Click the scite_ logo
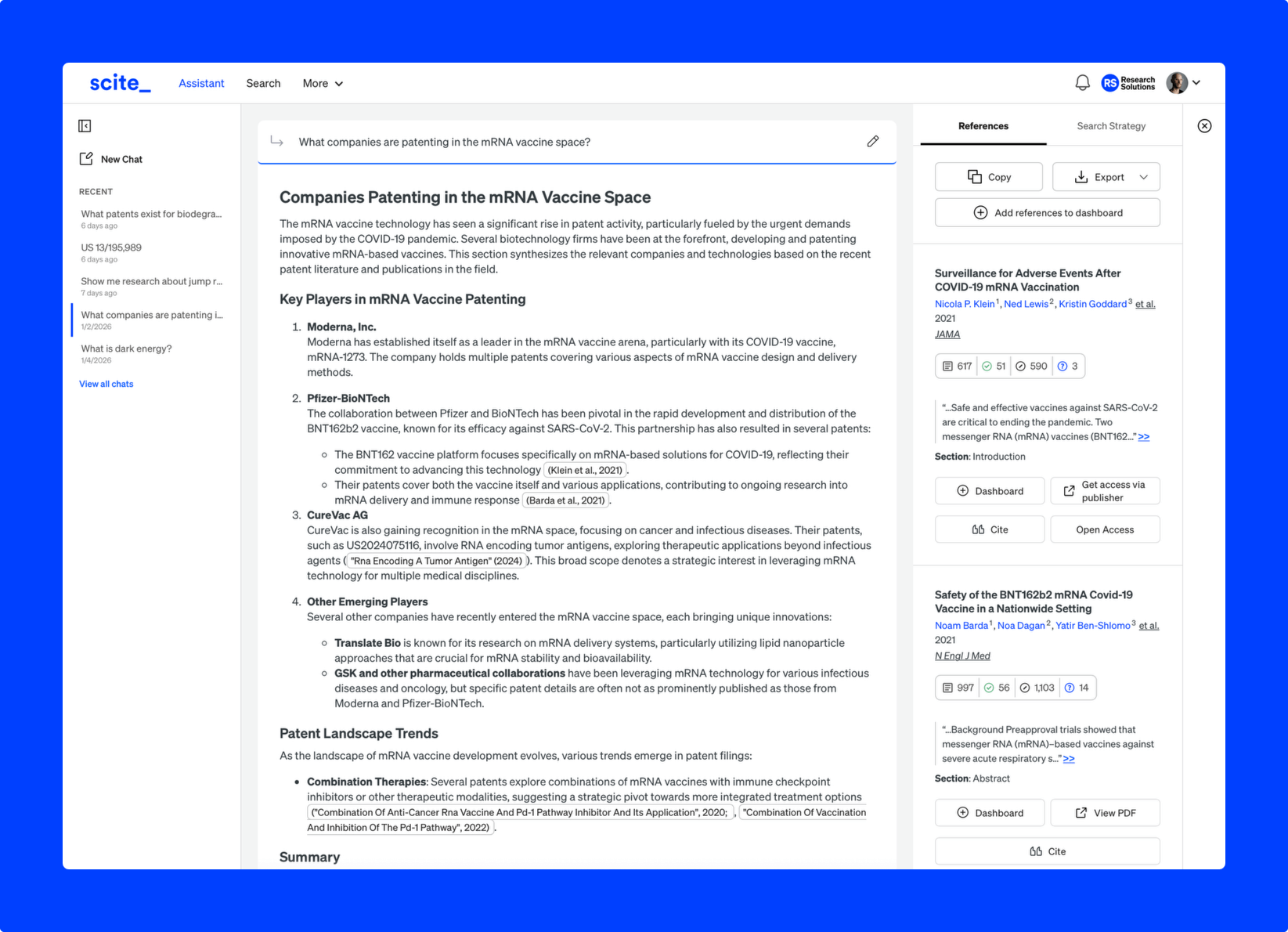The image size is (1288, 932). (120, 83)
